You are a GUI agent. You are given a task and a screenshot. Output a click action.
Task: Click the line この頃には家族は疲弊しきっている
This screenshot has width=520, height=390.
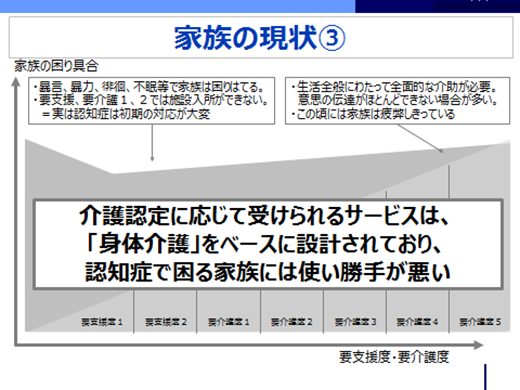click(x=373, y=114)
